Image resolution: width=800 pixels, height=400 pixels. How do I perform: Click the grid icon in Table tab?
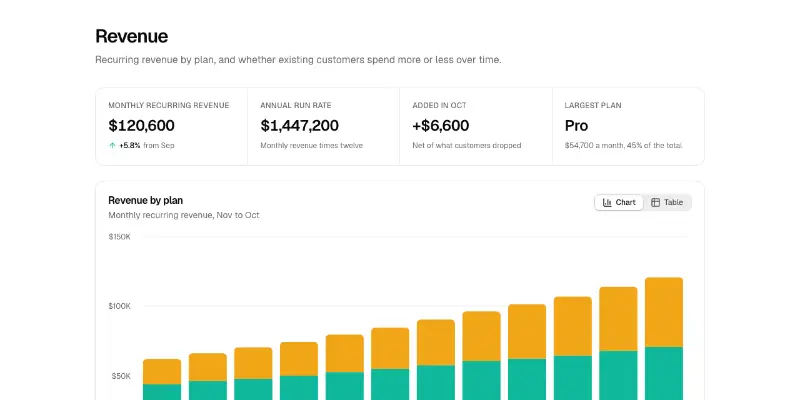pyautogui.click(x=656, y=203)
